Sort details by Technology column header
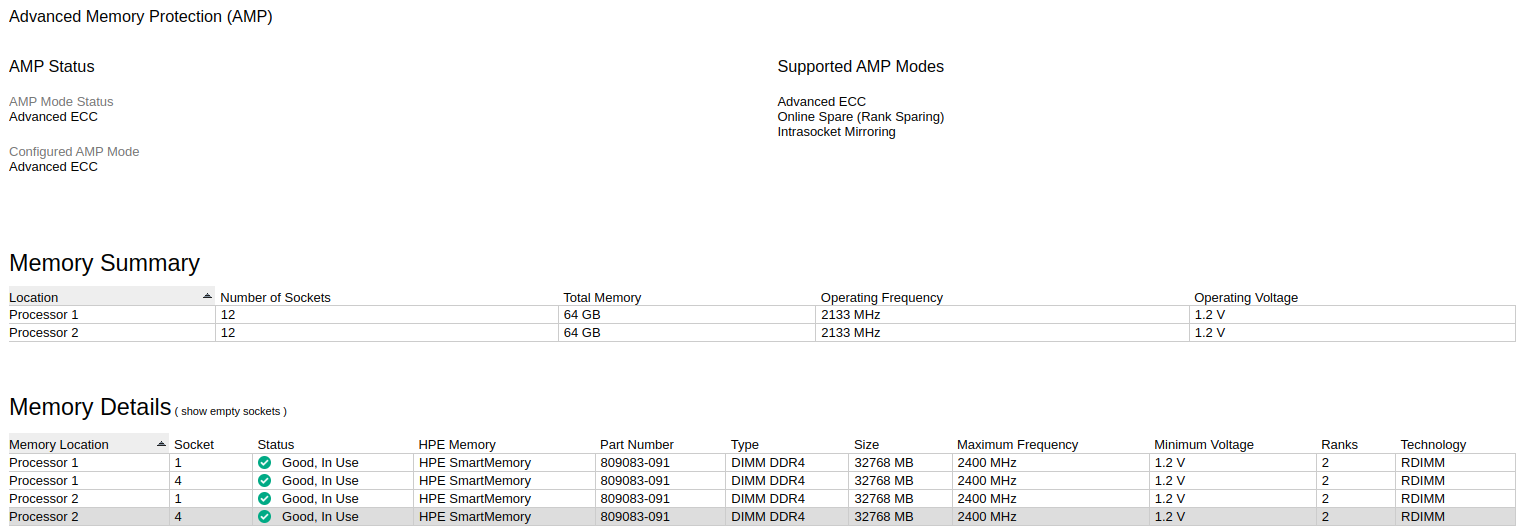The height and width of the screenshot is (527, 1524). (1432, 445)
